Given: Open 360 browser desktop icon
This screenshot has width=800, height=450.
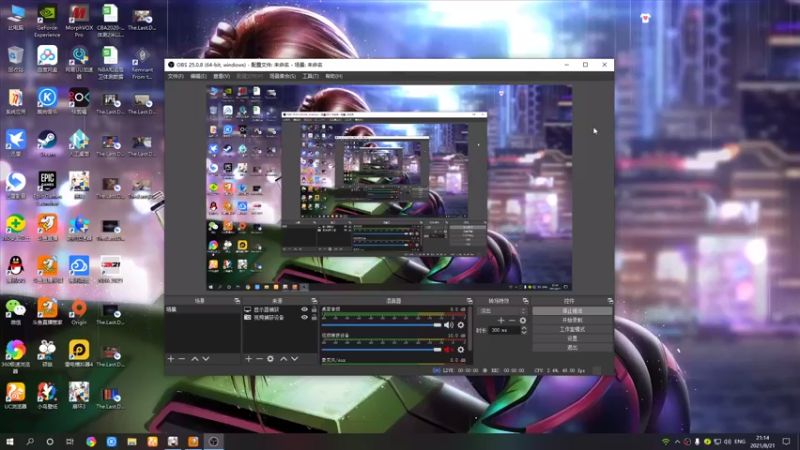Looking at the screenshot, I should pos(16,357).
